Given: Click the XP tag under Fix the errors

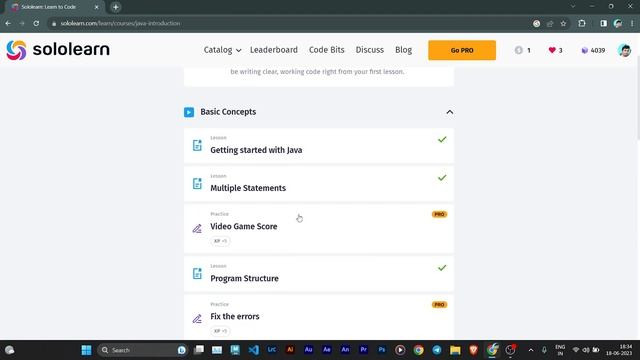Looking at the screenshot, I should tap(220, 331).
